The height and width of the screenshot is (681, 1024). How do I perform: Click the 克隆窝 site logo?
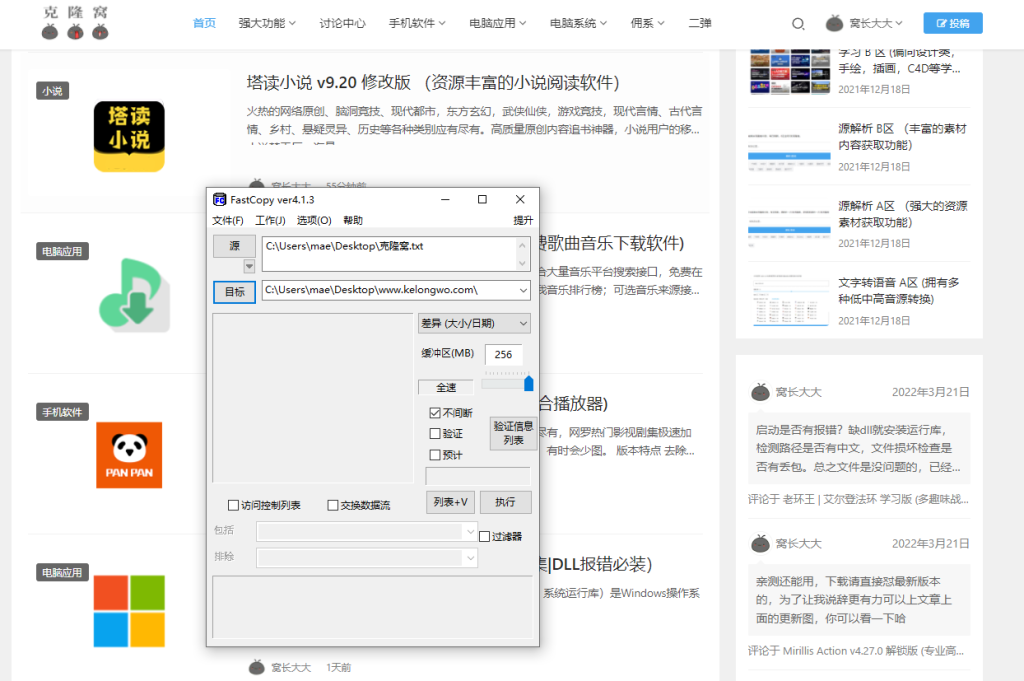click(x=75, y=22)
